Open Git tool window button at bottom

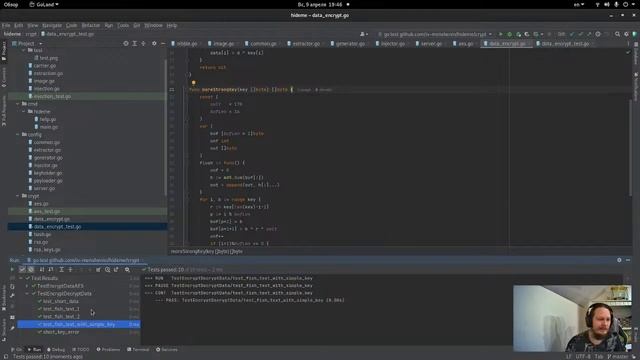coord(16,350)
